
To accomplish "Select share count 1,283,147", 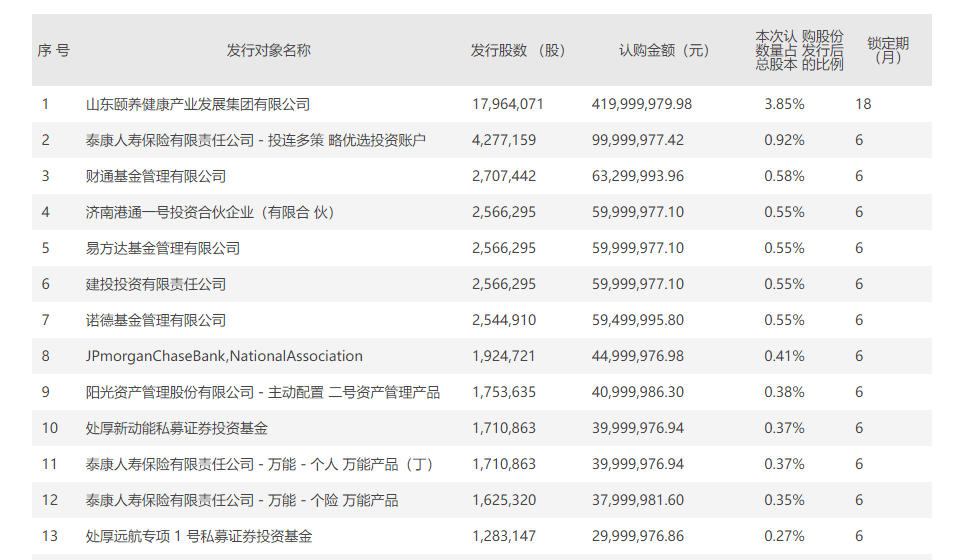I will [504, 536].
